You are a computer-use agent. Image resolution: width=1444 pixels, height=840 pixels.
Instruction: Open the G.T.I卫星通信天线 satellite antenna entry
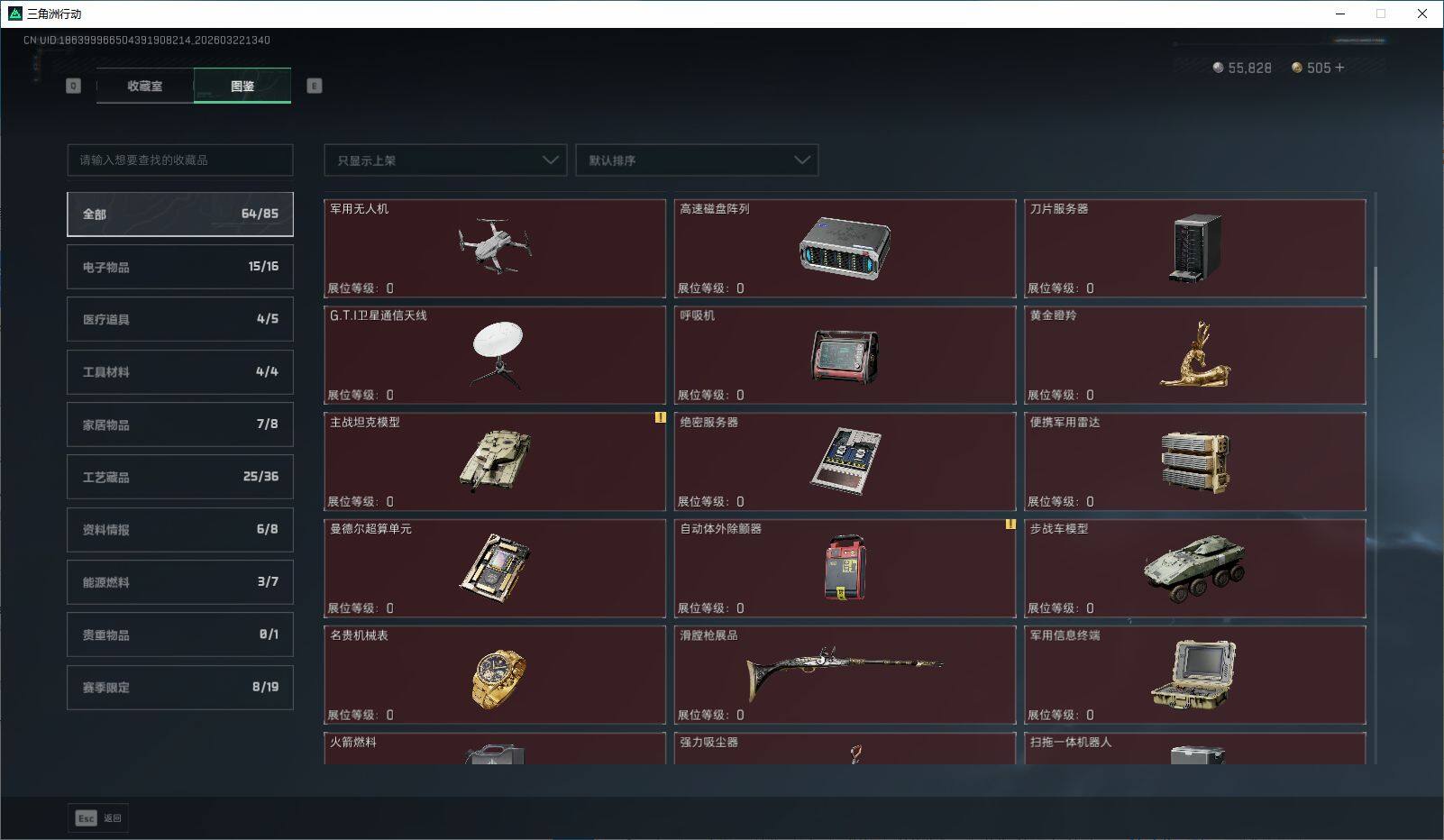coord(495,355)
